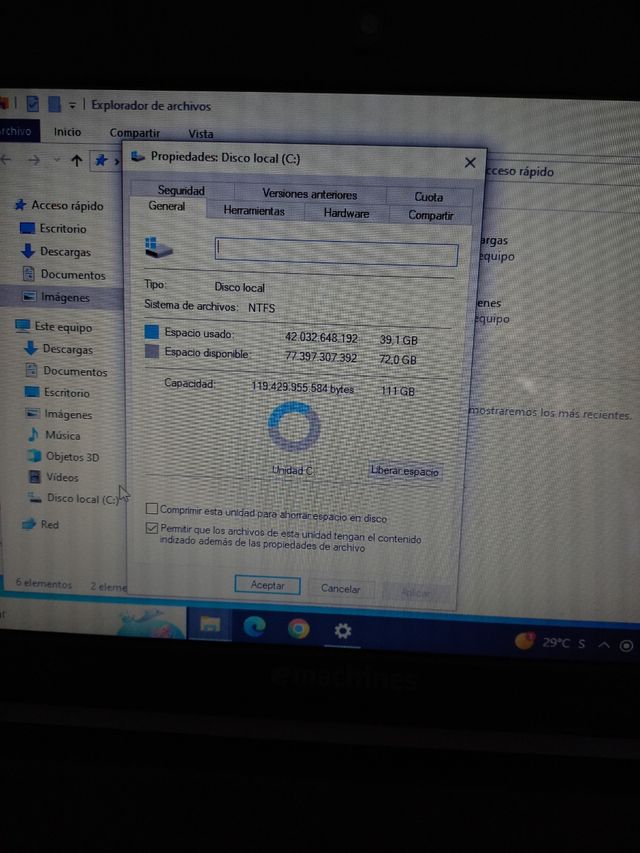Open File Explorer from the taskbar
Screen dimensions: 640x853
pos(210,623)
